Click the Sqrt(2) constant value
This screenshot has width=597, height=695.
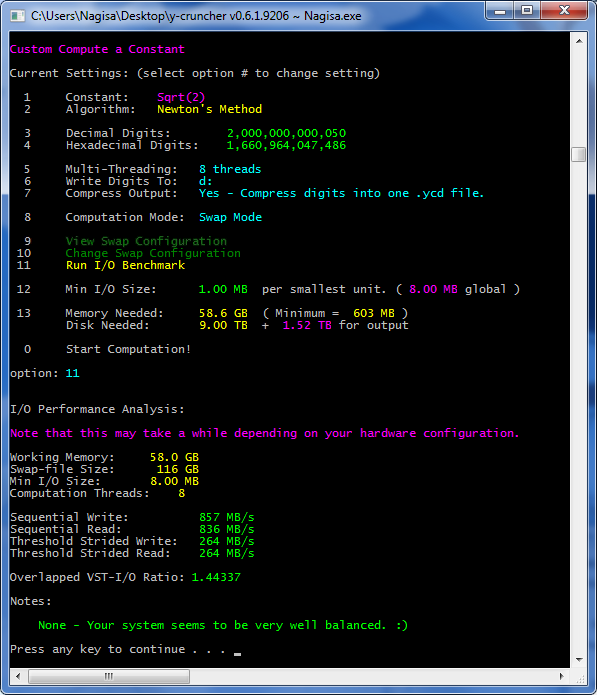(181, 97)
